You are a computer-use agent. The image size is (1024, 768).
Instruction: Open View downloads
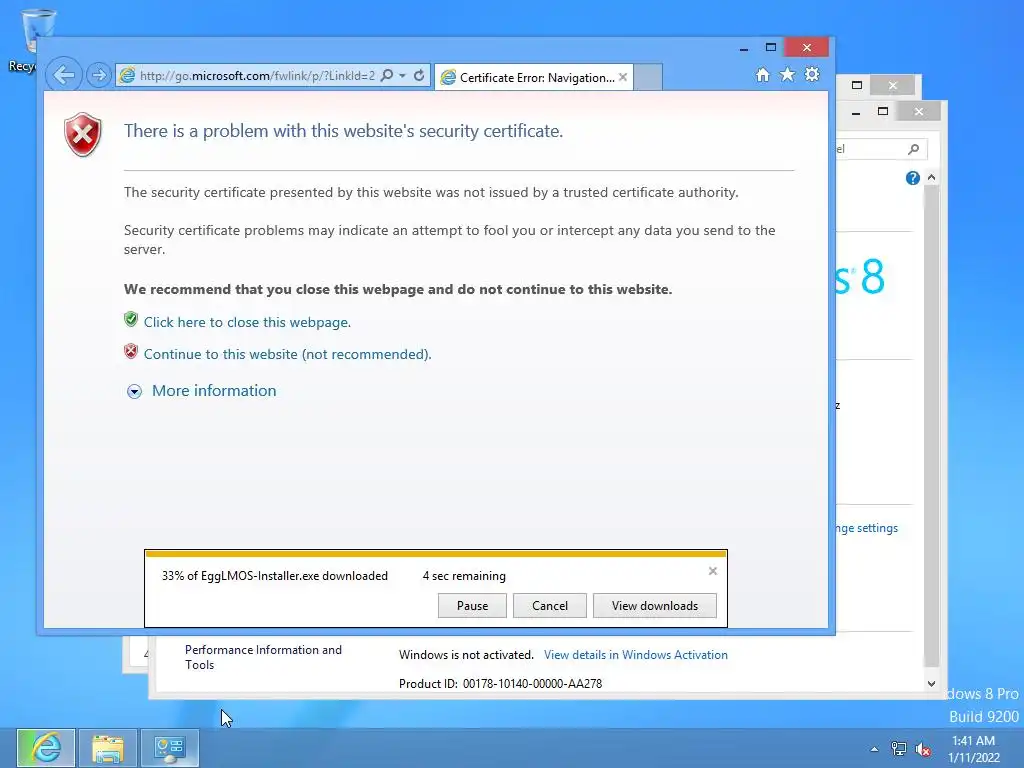[654, 605]
